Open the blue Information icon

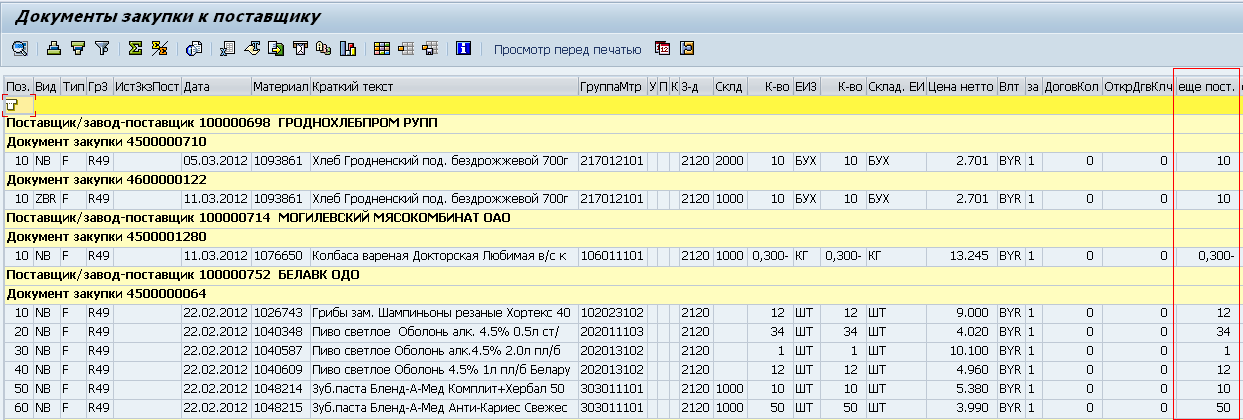463,48
